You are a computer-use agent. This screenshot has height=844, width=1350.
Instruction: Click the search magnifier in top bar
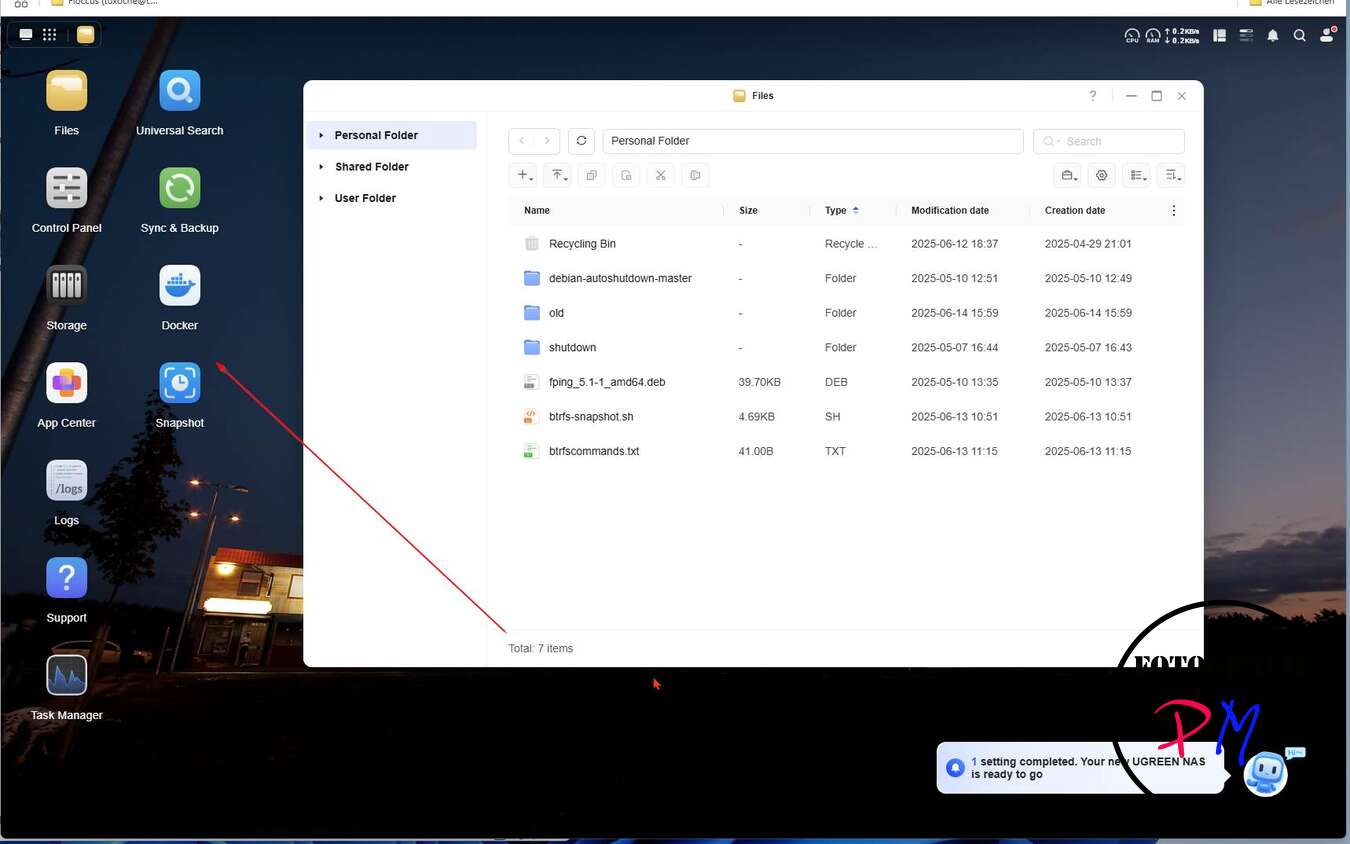pyautogui.click(x=1299, y=35)
